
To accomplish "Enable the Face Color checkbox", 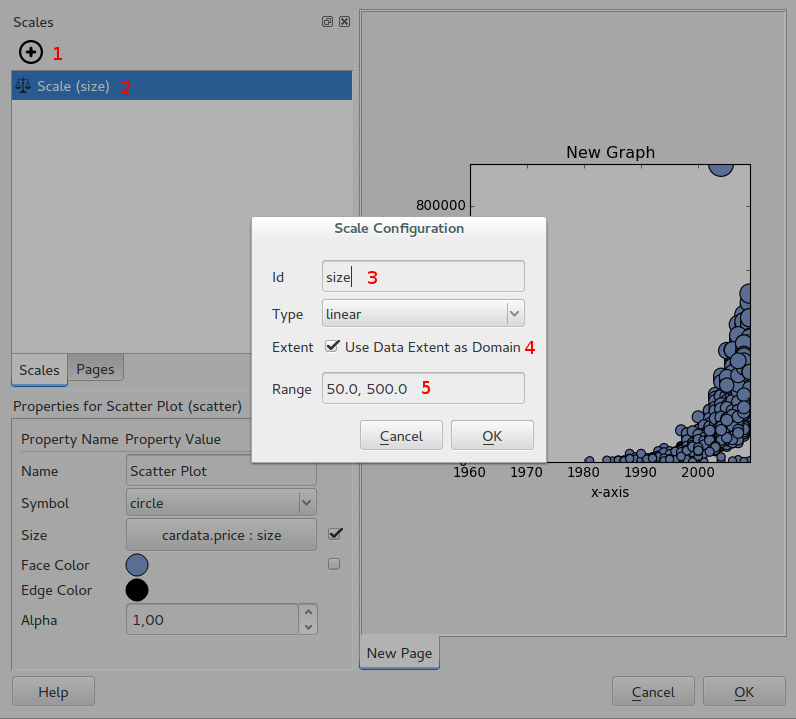I will pos(334,564).
